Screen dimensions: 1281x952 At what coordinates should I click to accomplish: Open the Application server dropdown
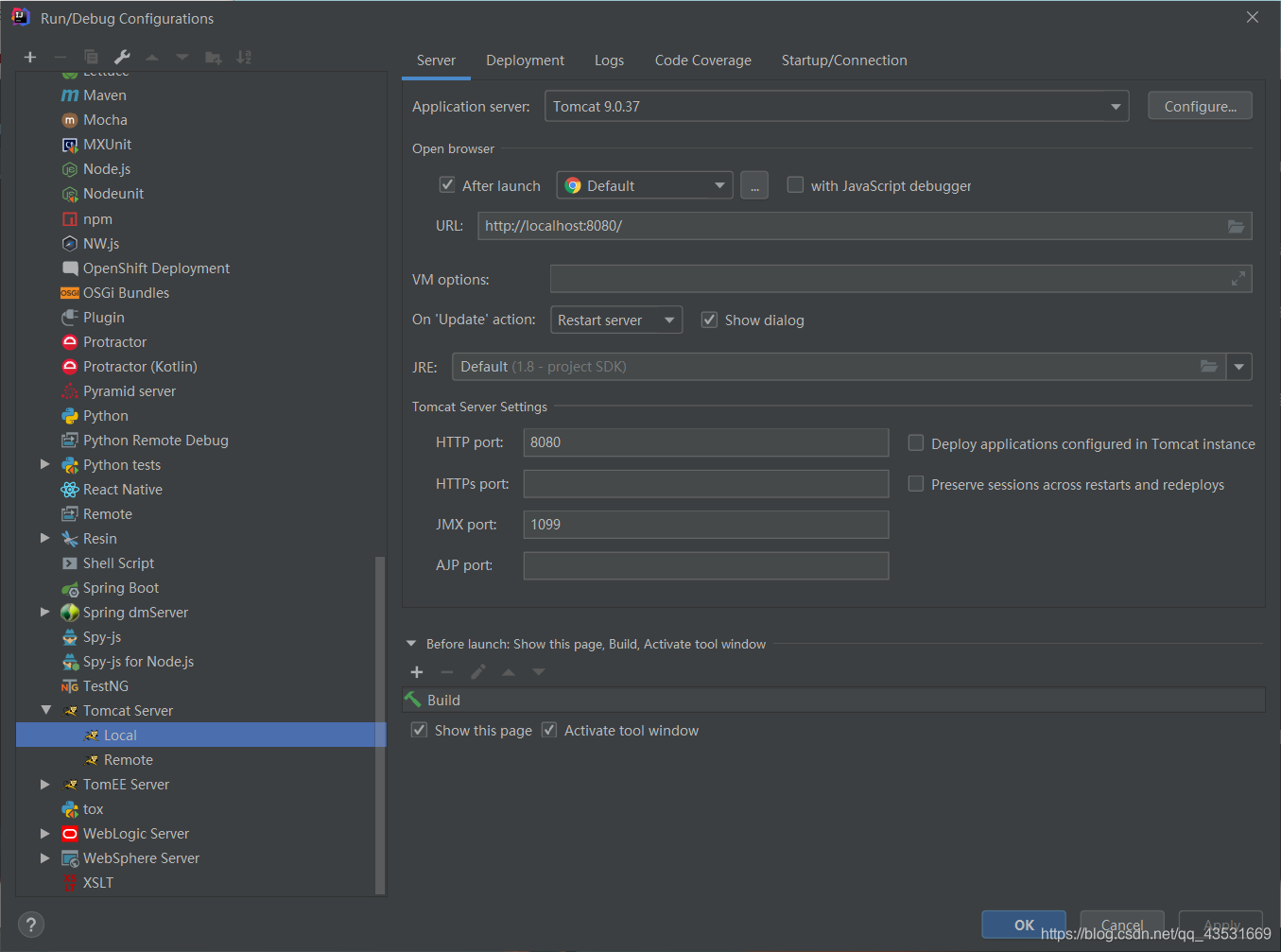click(x=837, y=107)
